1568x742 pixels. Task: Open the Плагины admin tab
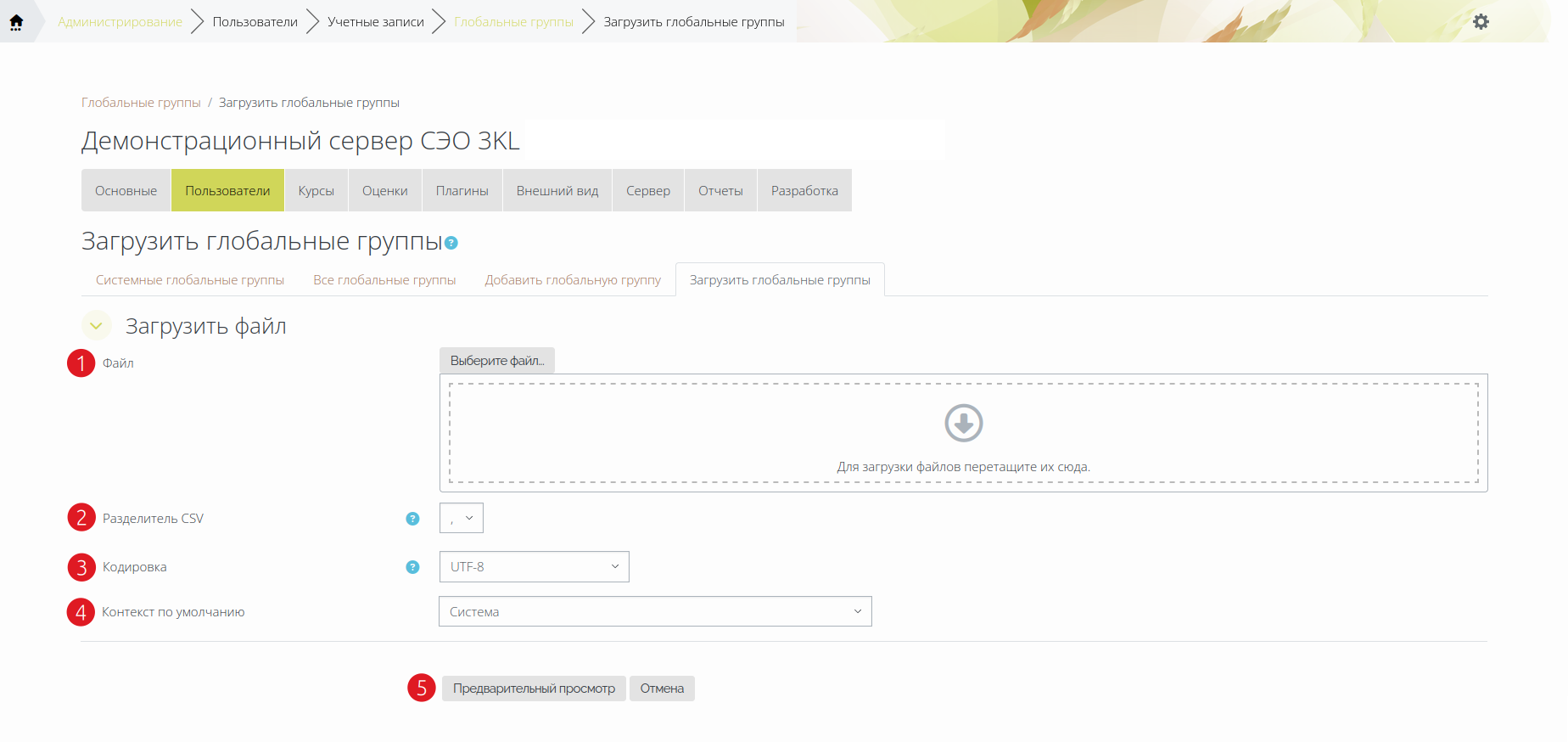click(462, 191)
